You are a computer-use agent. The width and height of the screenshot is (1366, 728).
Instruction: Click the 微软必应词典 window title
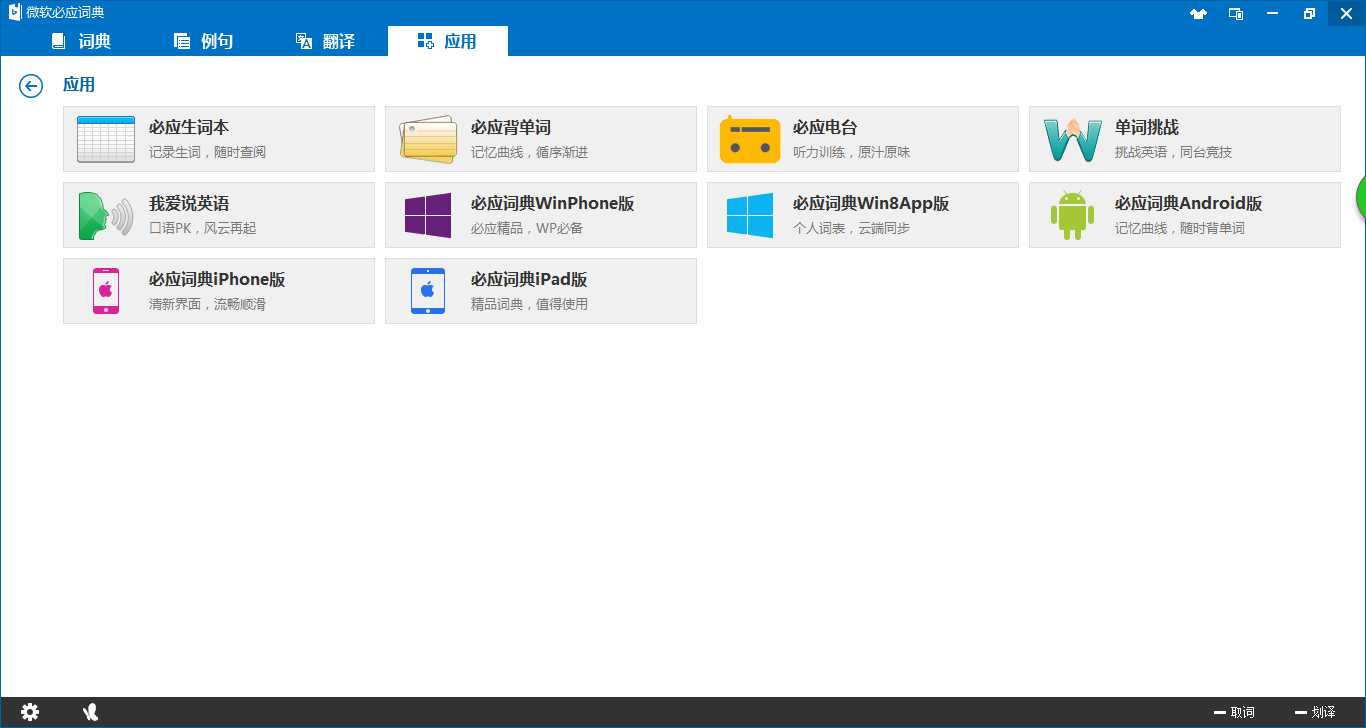click(65, 13)
